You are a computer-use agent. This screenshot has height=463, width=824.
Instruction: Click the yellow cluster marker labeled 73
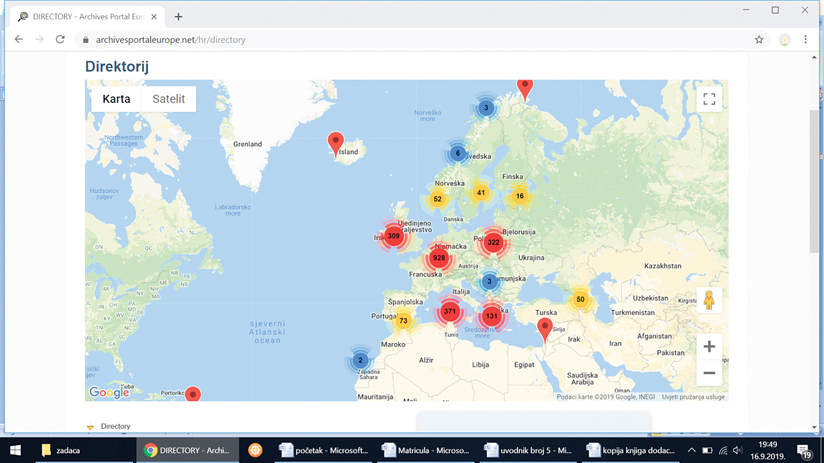click(403, 321)
